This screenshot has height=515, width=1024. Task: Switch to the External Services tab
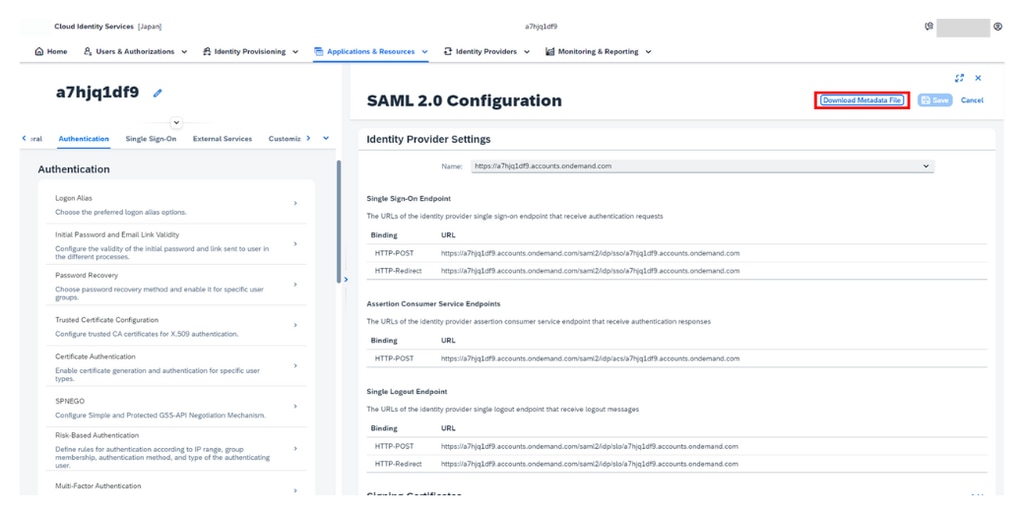[222, 139]
